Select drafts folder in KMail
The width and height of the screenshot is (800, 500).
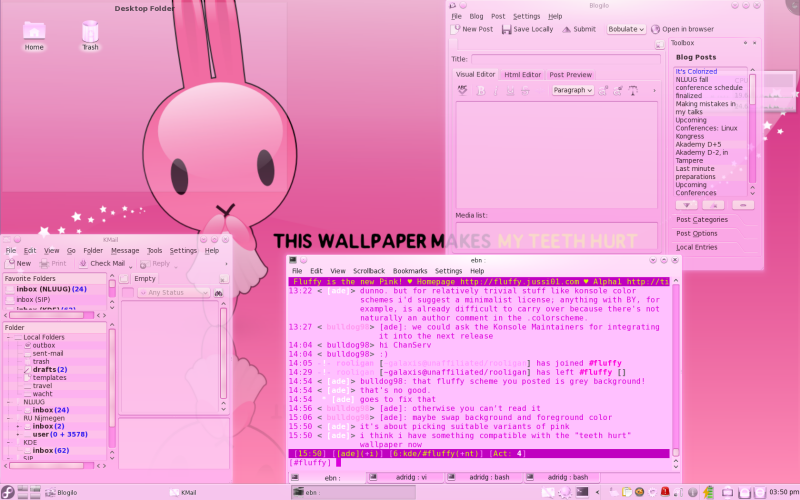[x=50, y=369]
